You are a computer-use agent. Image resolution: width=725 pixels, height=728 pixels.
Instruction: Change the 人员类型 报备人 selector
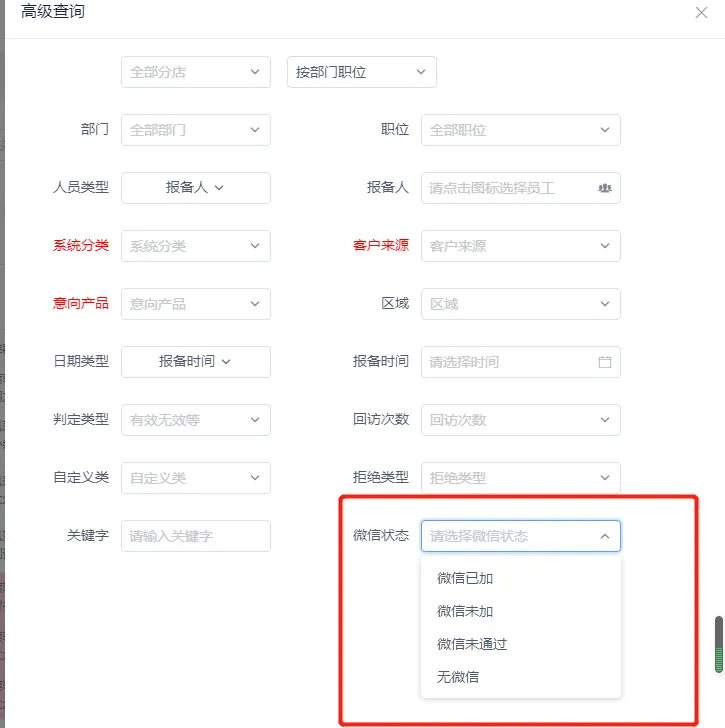[x=195, y=188]
